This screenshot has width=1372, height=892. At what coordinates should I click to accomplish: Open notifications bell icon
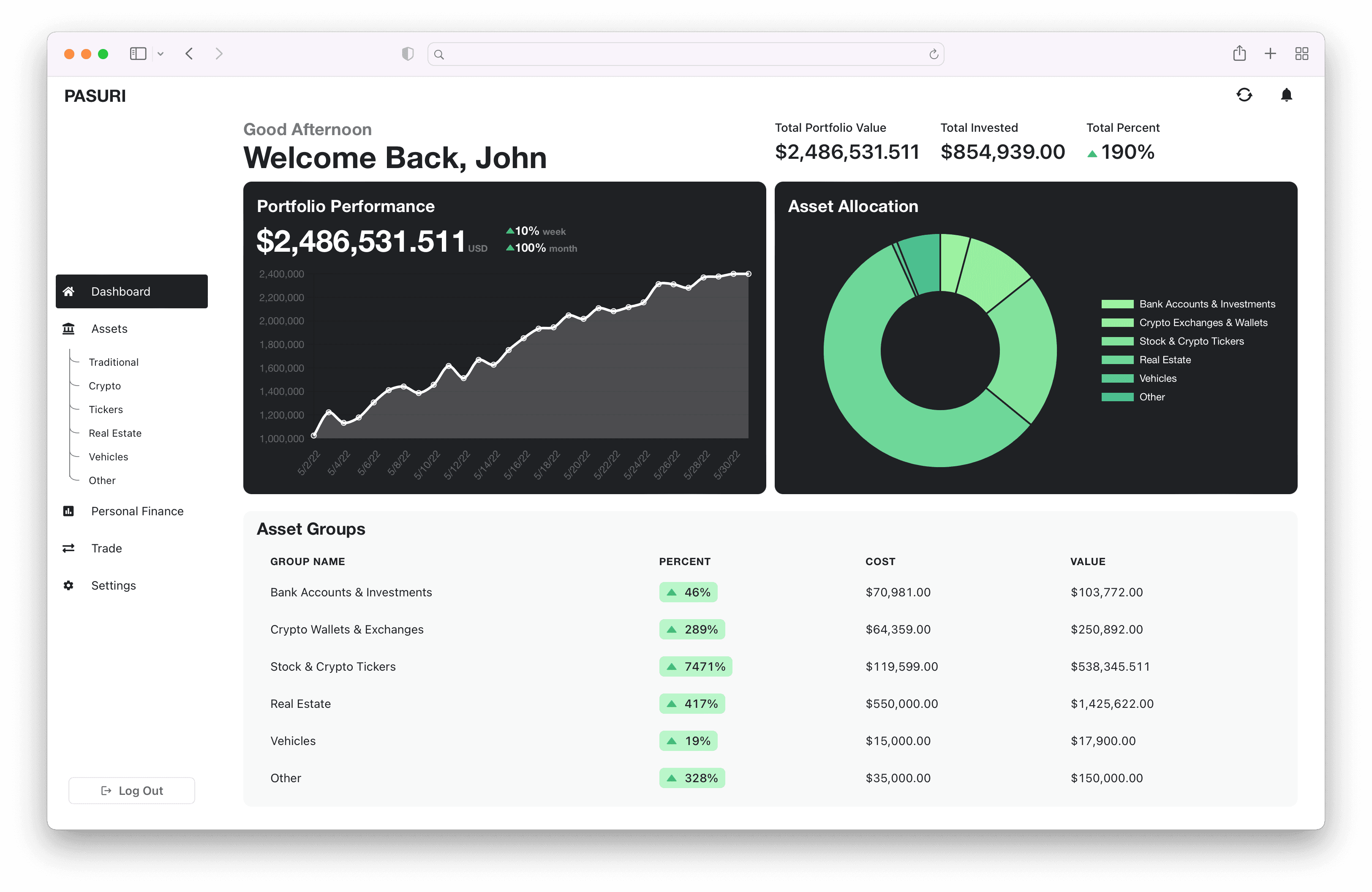click(1286, 95)
